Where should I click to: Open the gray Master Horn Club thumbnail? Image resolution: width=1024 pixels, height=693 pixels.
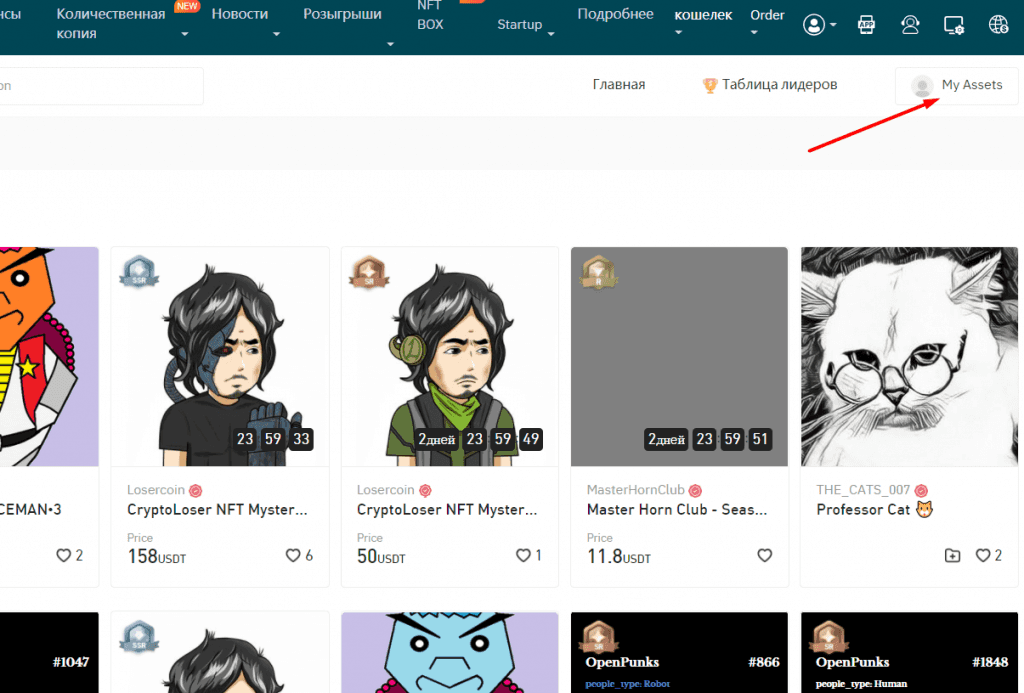[679, 357]
